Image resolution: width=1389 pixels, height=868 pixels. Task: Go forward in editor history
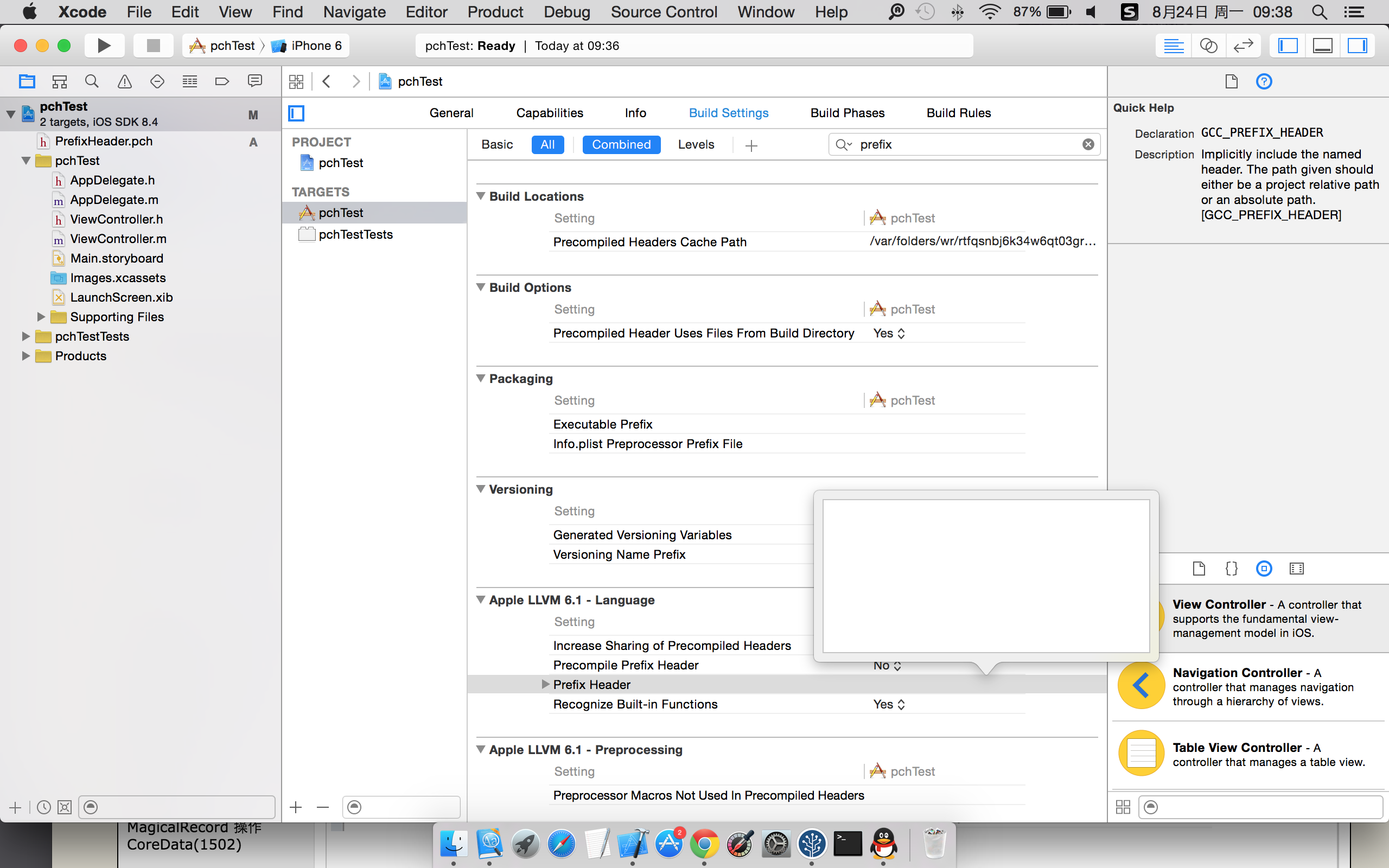(x=356, y=81)
